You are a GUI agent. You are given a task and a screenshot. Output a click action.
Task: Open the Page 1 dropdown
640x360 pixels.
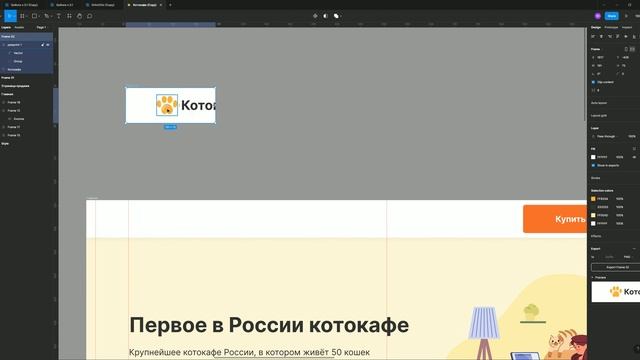(41, 27)
